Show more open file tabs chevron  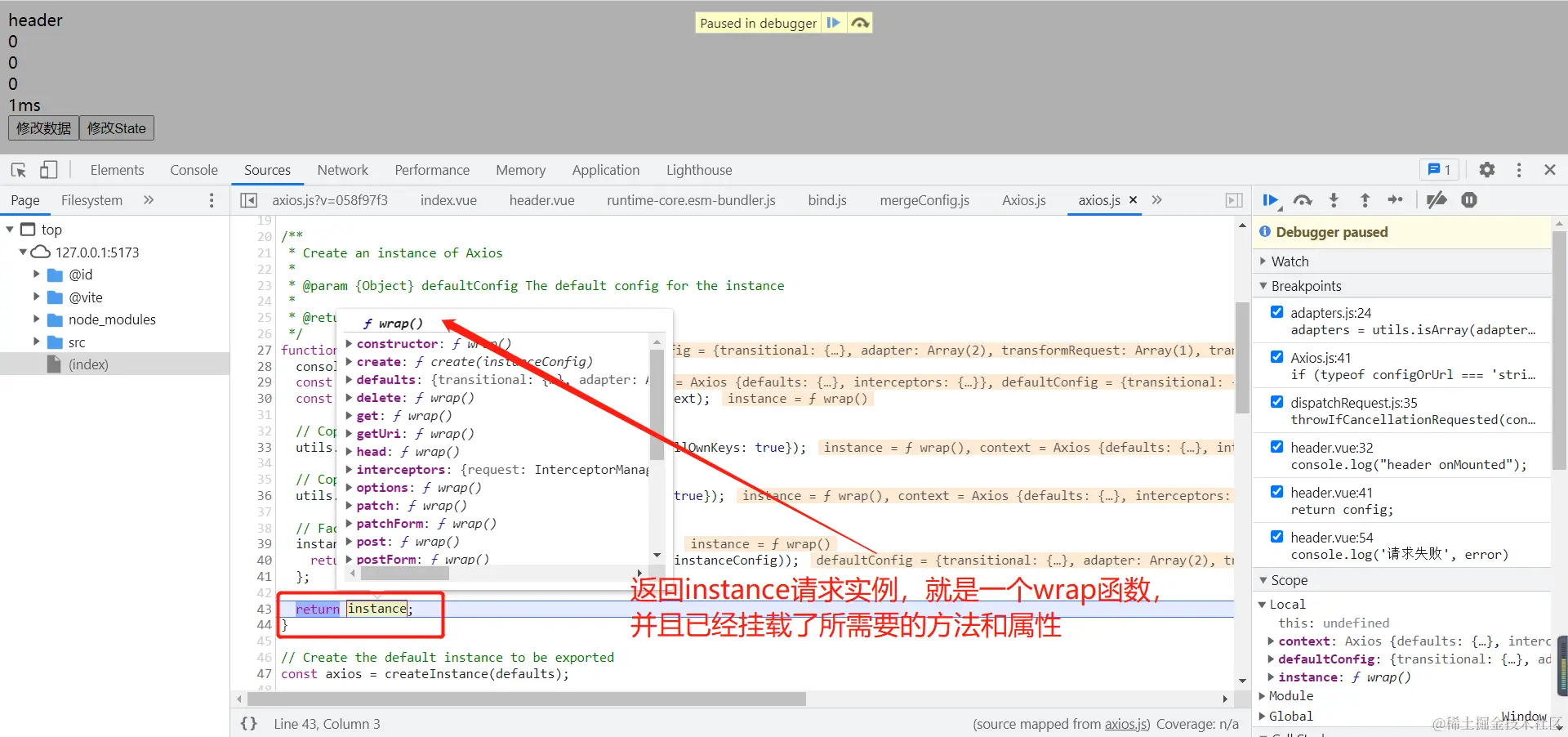[x=1156, y=200]
